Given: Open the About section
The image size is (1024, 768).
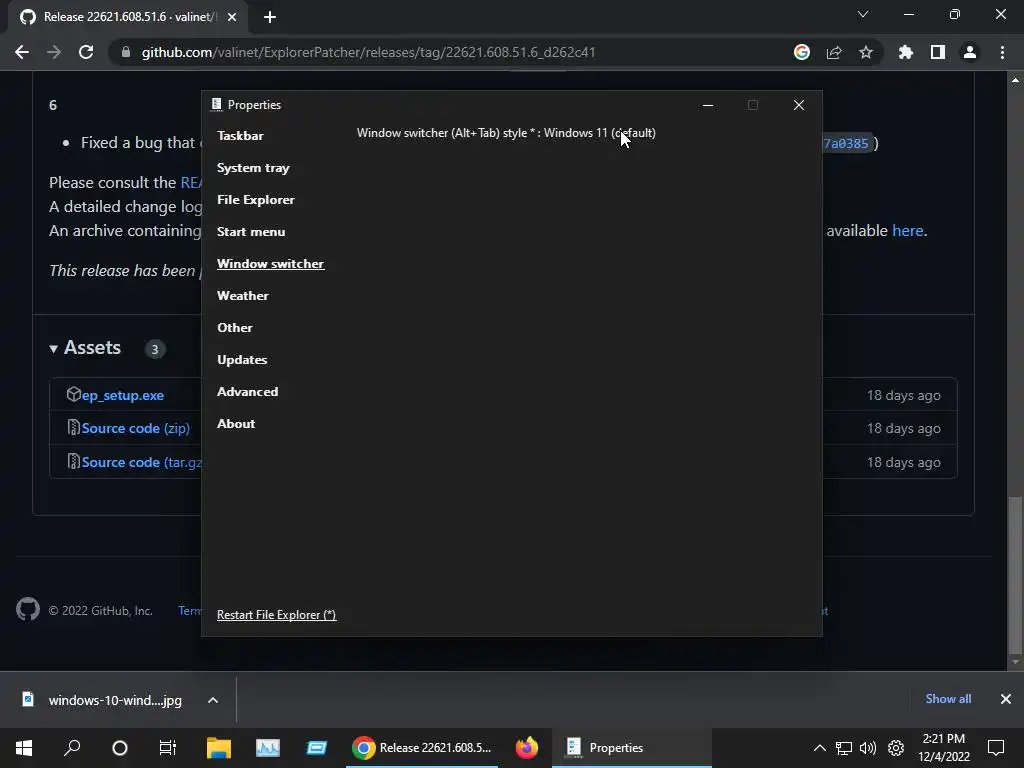Looking at the screenshot, I should point(236,424).
